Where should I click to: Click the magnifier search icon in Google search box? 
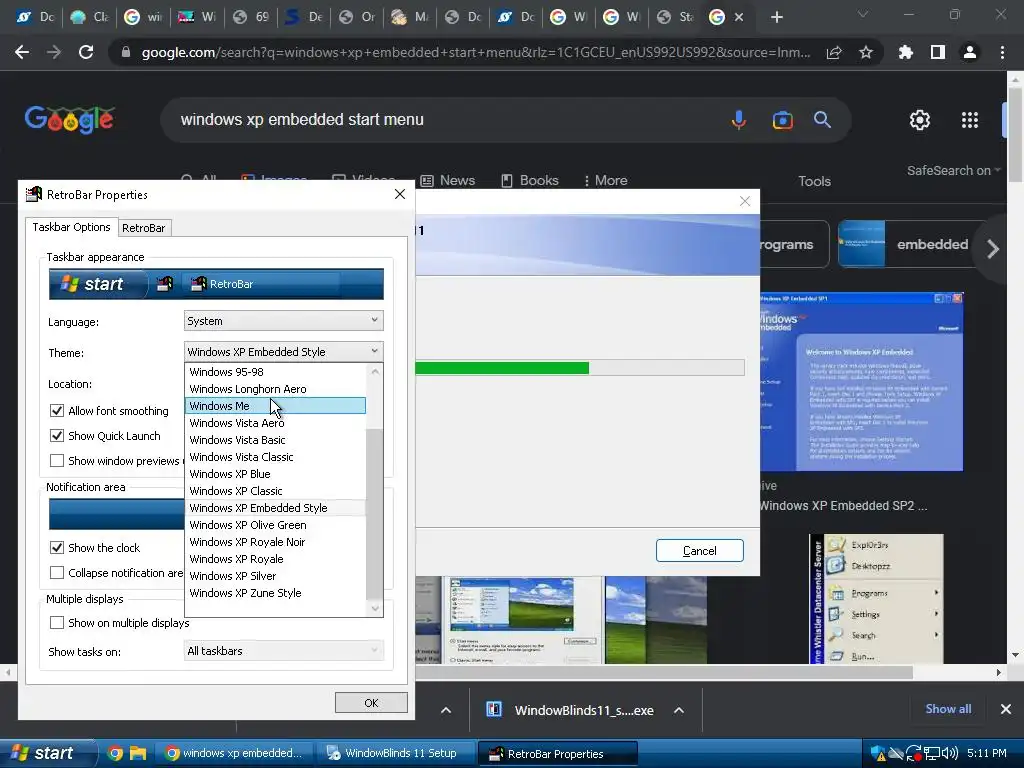tap(822, 120)
